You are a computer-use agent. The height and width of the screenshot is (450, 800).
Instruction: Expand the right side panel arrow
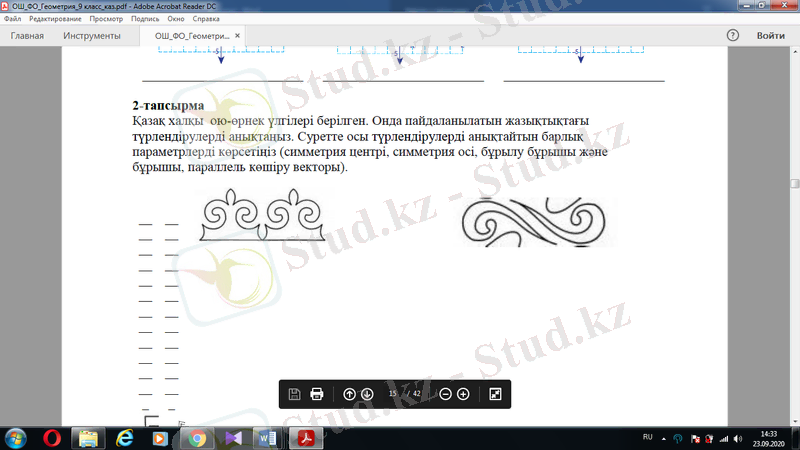(x=793, y=183)
